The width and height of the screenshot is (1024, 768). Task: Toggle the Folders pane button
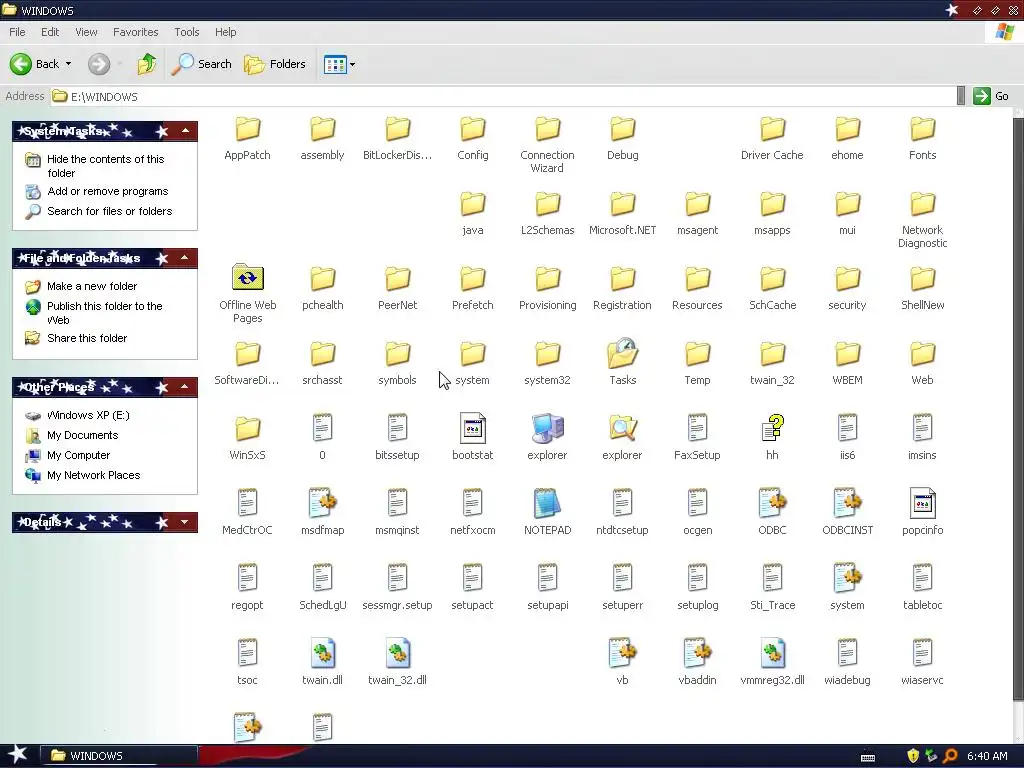pos(274,64)
